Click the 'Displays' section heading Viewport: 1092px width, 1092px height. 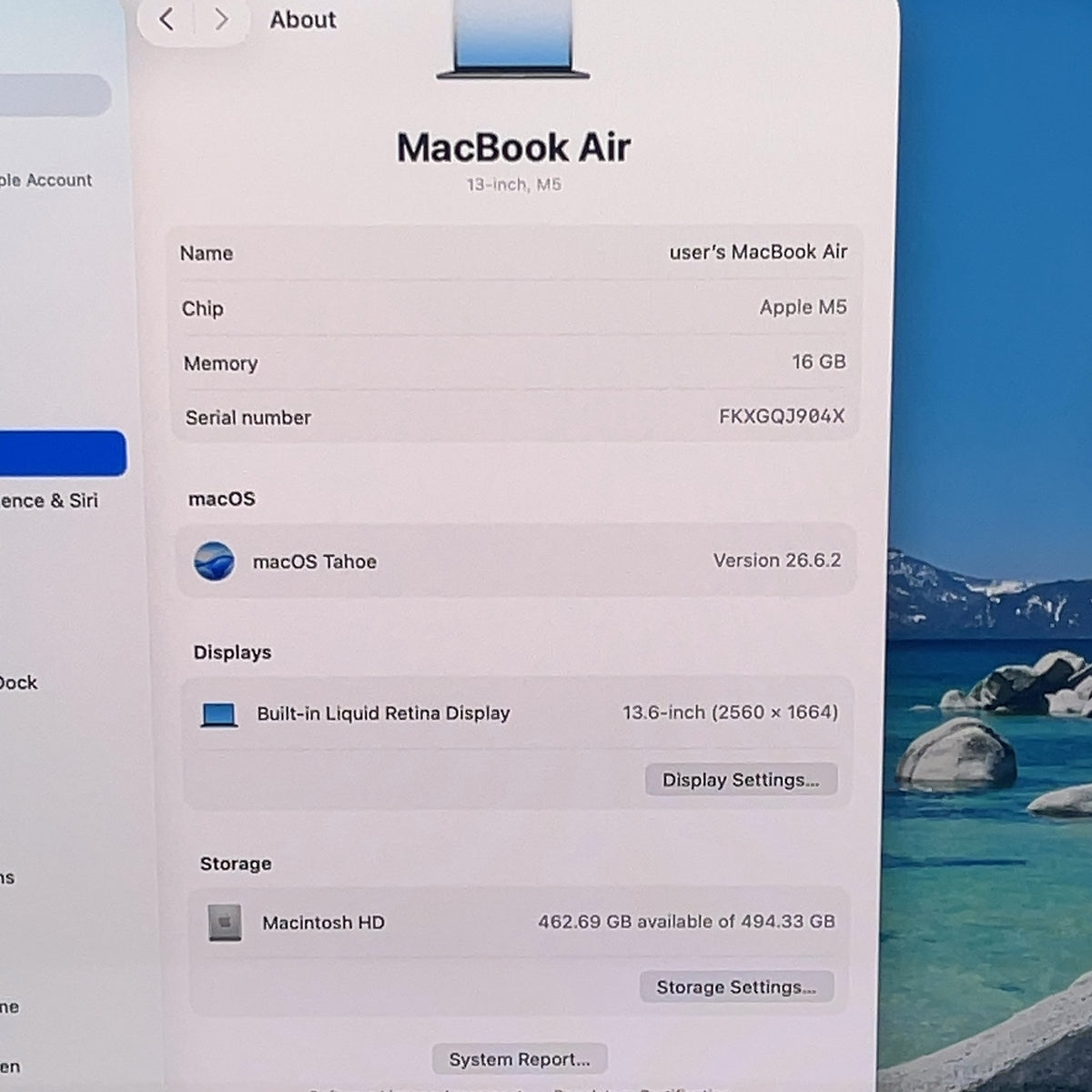(232, 652)
